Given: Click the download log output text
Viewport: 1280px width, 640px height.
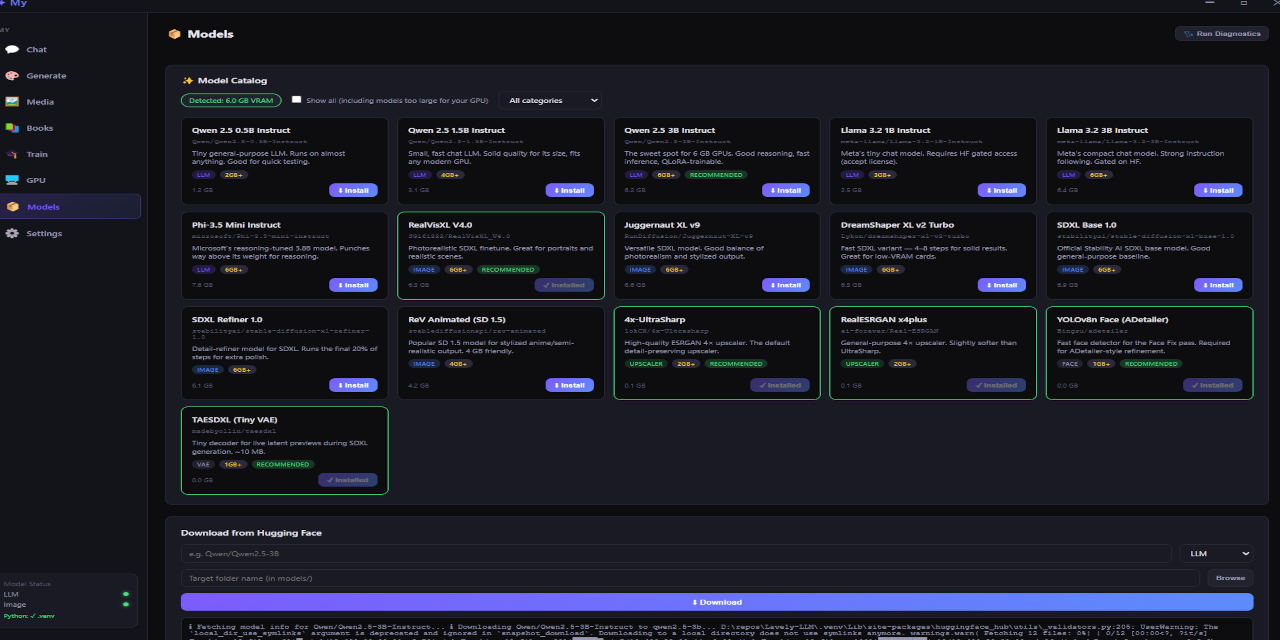Looking at the screenshot, I should (x=717, y=631).
